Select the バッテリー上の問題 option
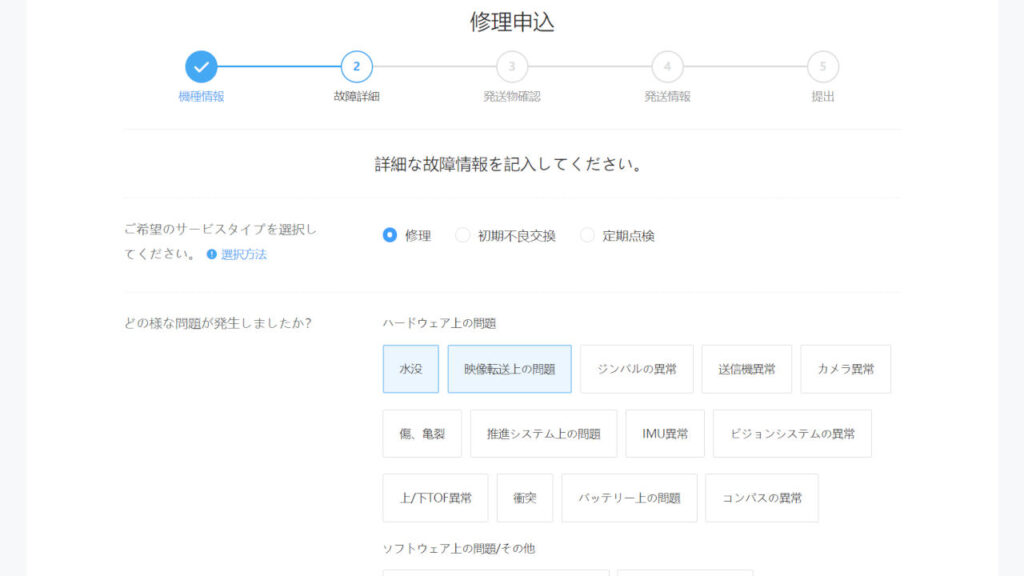Image resolution: width=1024 pixels, height=576 pixels. tap(629, 498)
